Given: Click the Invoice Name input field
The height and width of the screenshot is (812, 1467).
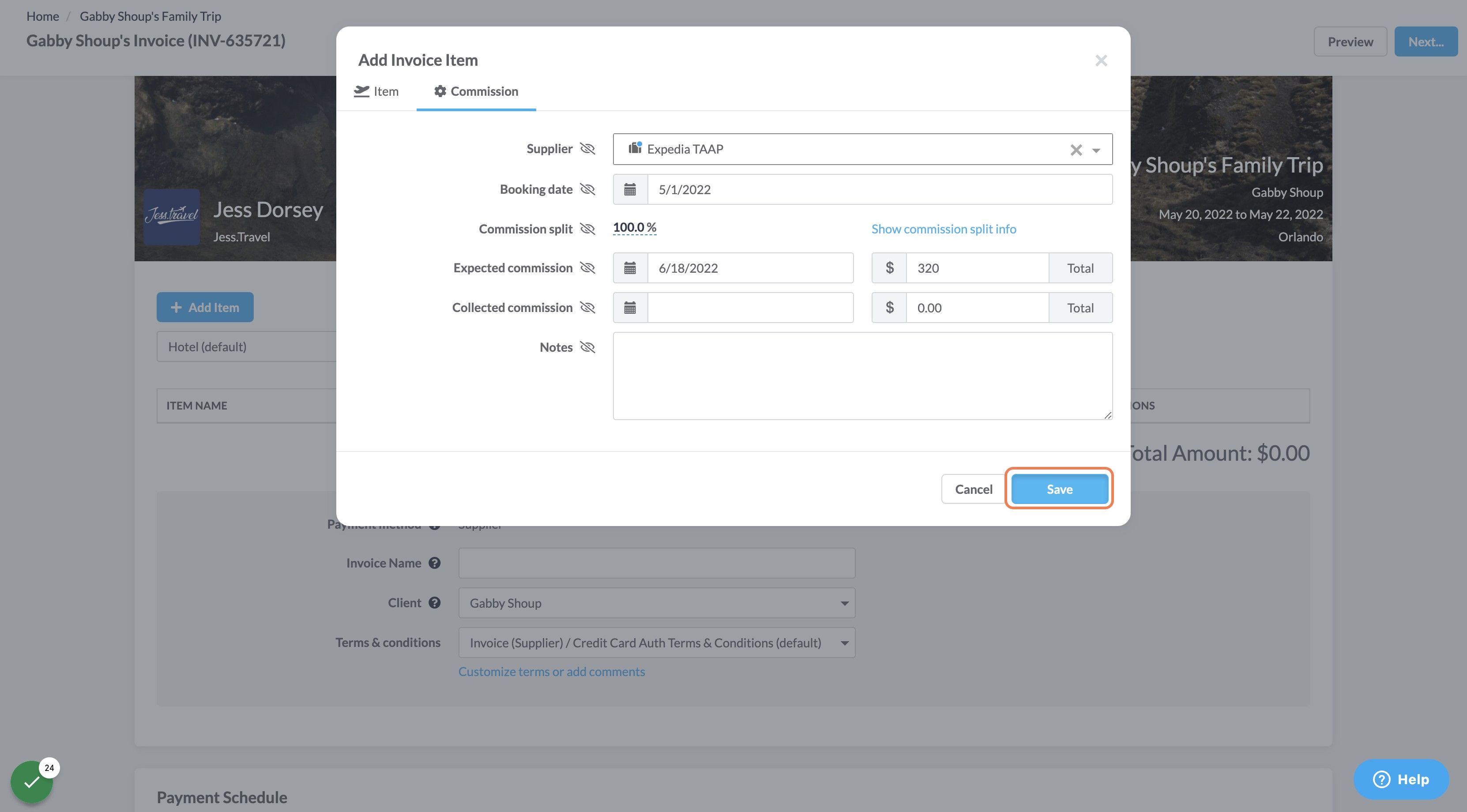Looking at the screenshot, I should point(657,563).
